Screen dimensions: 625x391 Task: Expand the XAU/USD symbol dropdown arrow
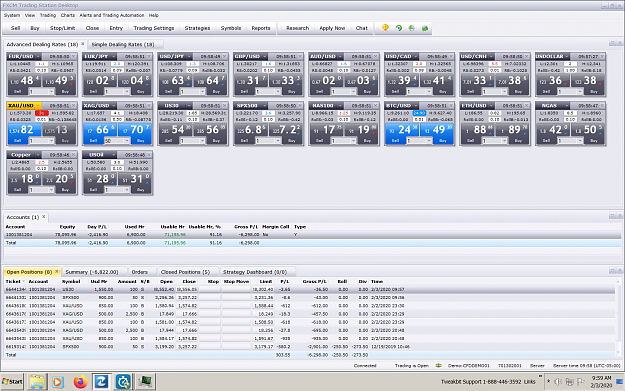click(38, 106)
